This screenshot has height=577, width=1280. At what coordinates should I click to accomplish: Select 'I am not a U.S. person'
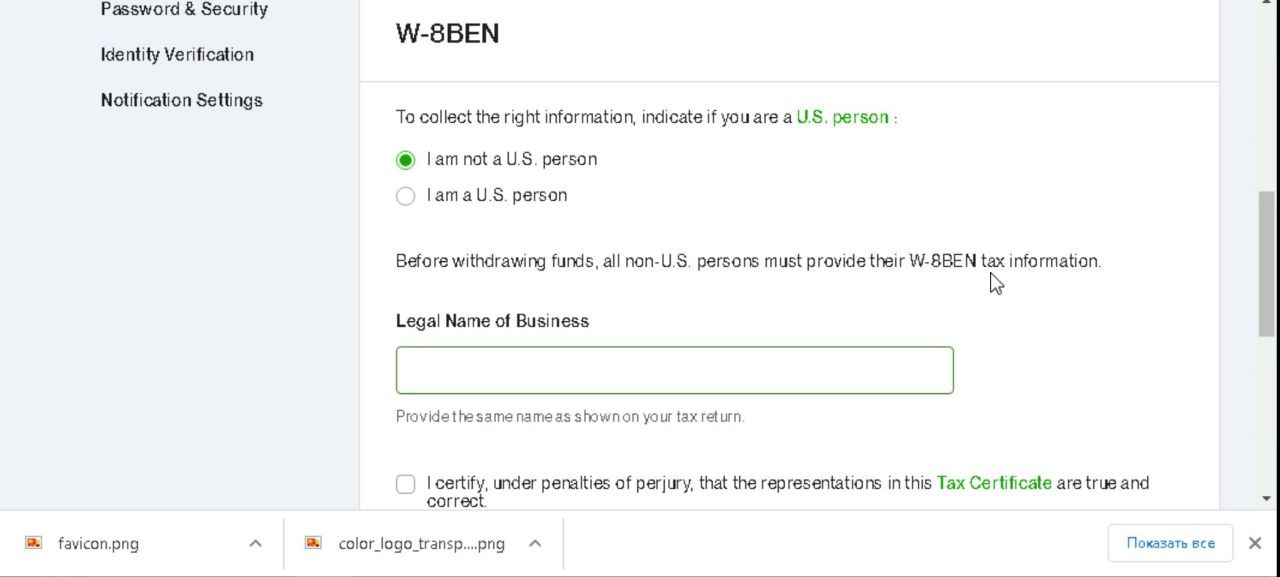tap(405, 160)
